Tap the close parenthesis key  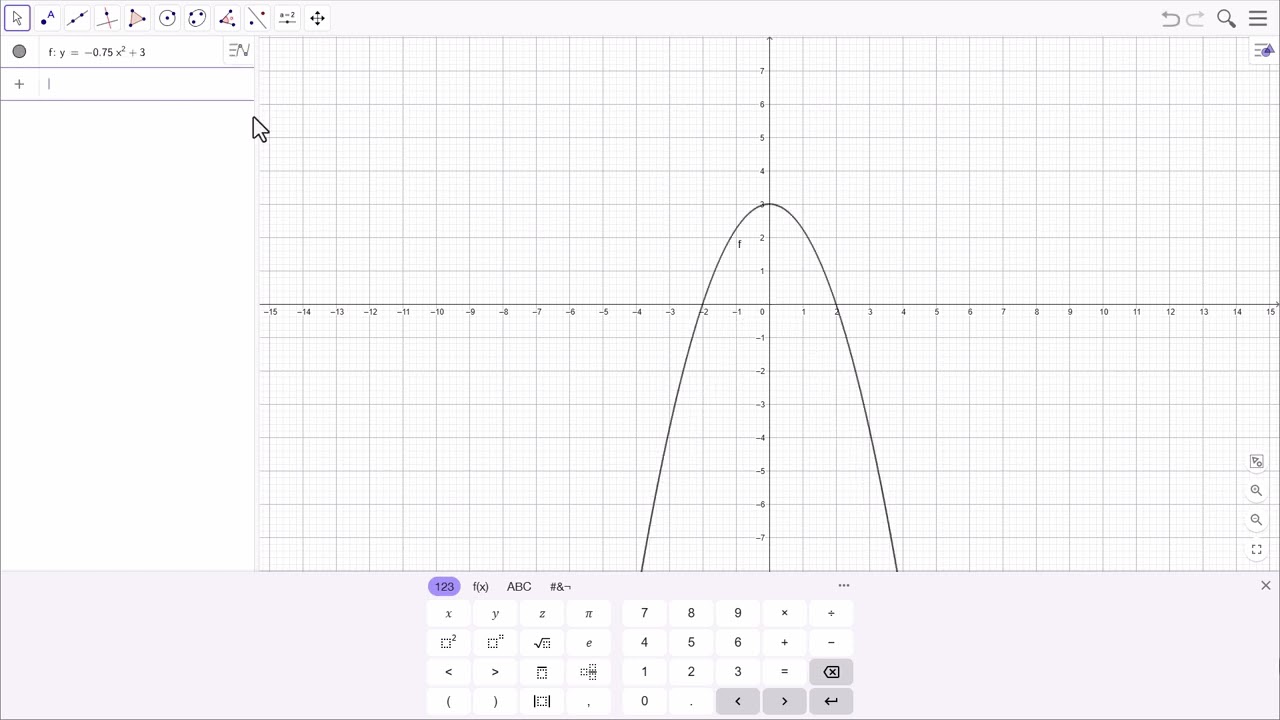(x=495, y=701)
